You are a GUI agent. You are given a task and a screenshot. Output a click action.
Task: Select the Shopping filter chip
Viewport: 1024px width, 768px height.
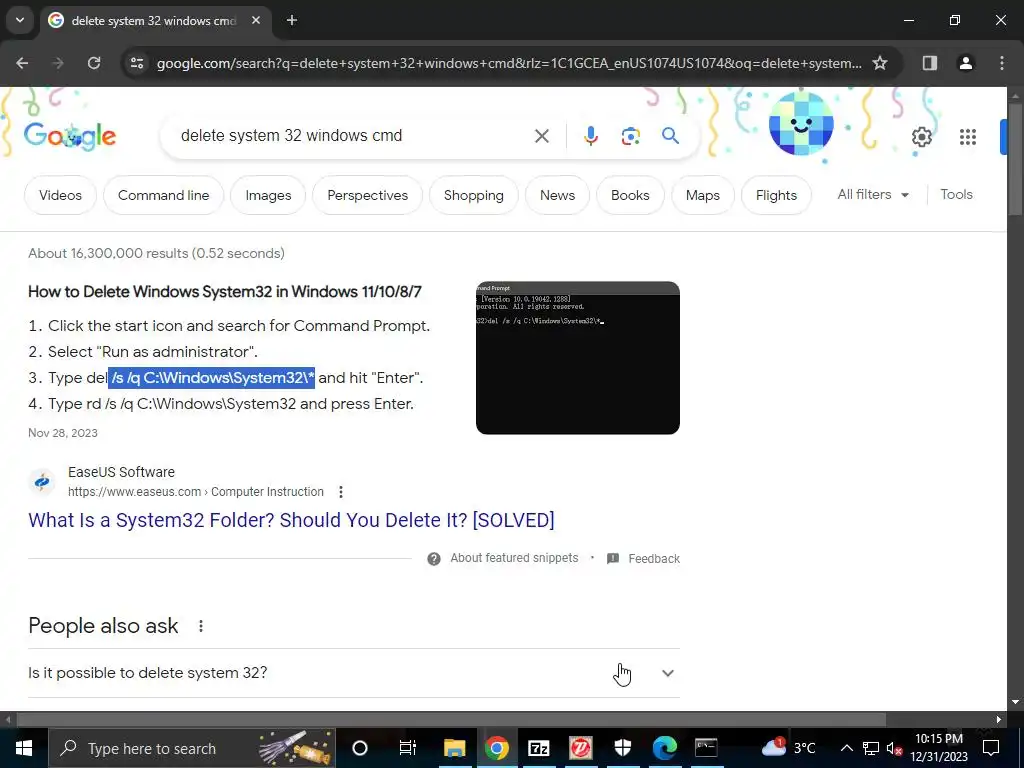pyautogui.click(x=473, y=195)
